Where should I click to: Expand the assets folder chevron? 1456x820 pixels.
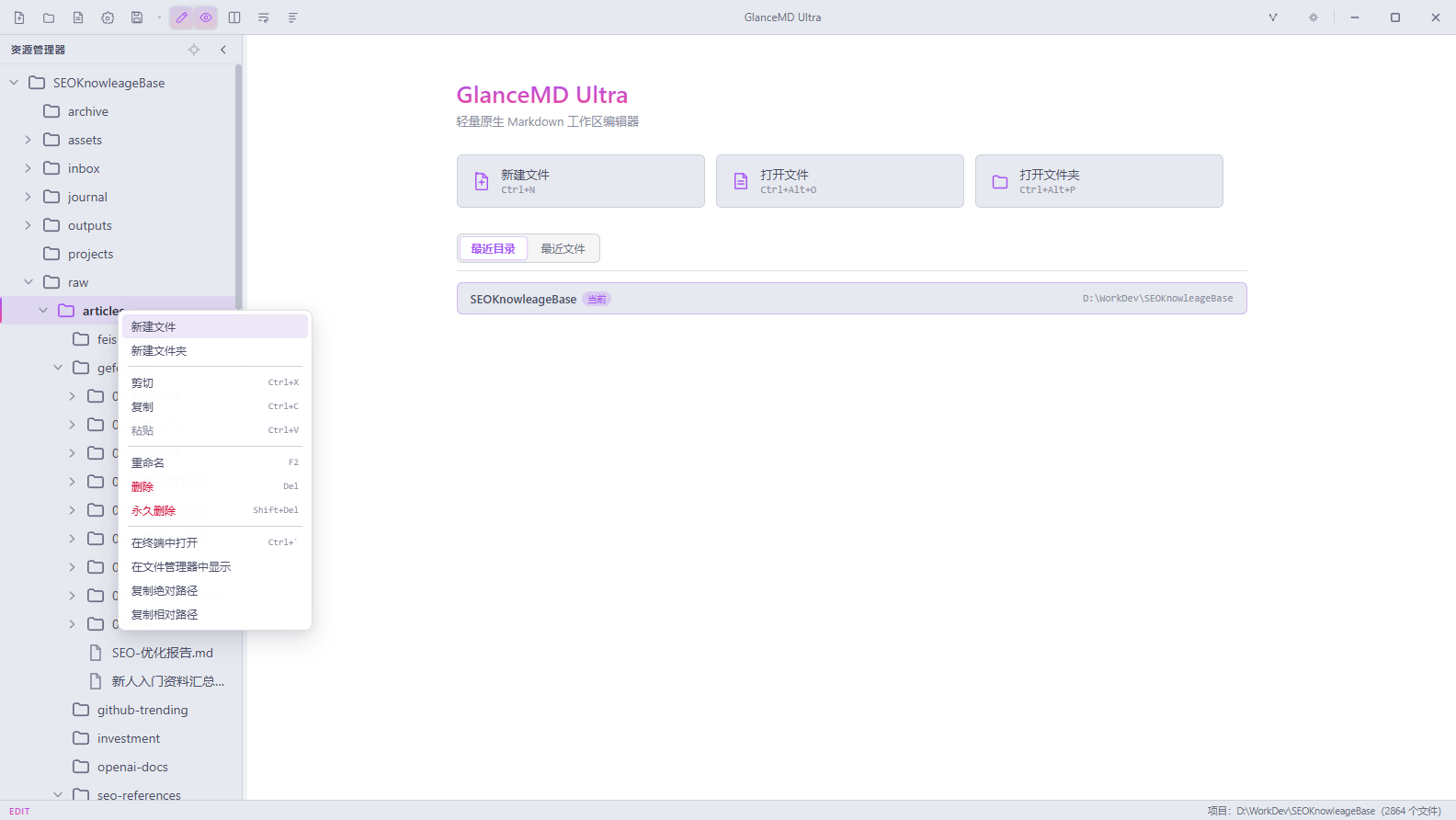[x=28, y=140]
